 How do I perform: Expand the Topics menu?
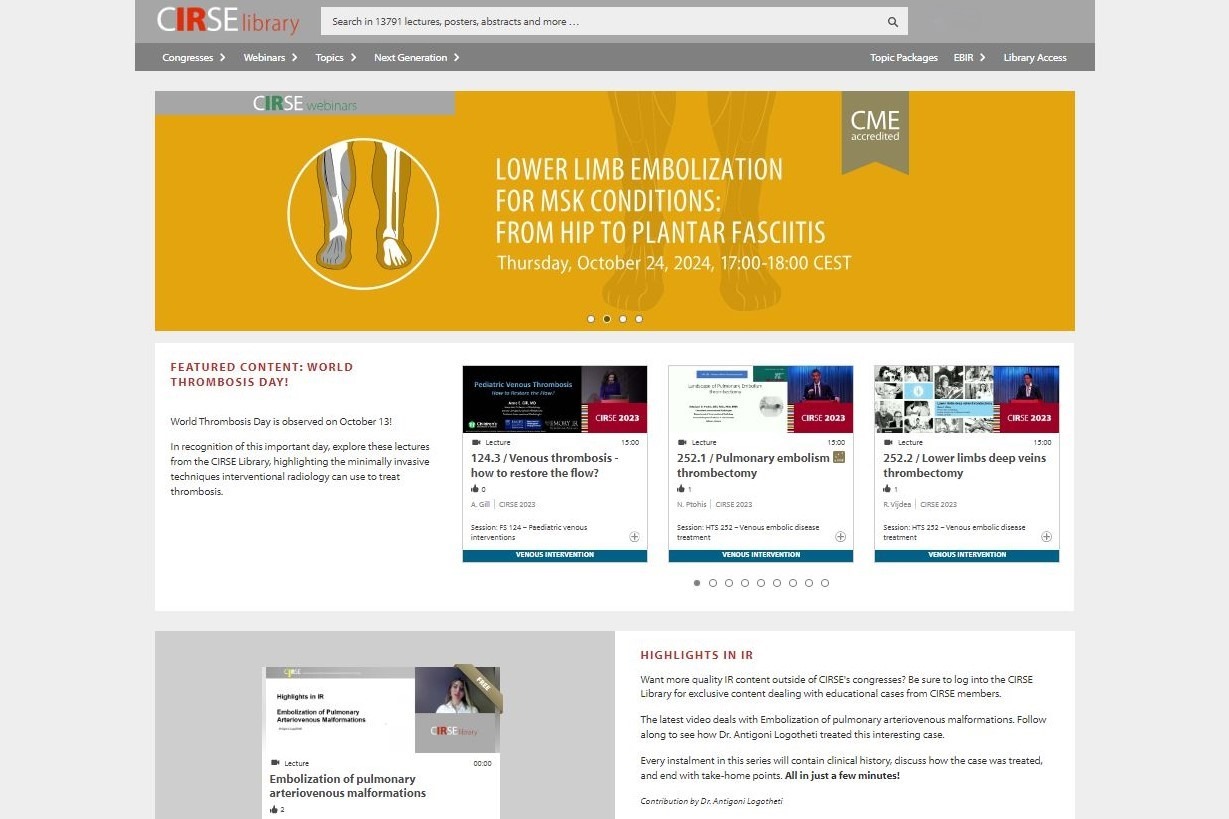[x=336, y=57]
